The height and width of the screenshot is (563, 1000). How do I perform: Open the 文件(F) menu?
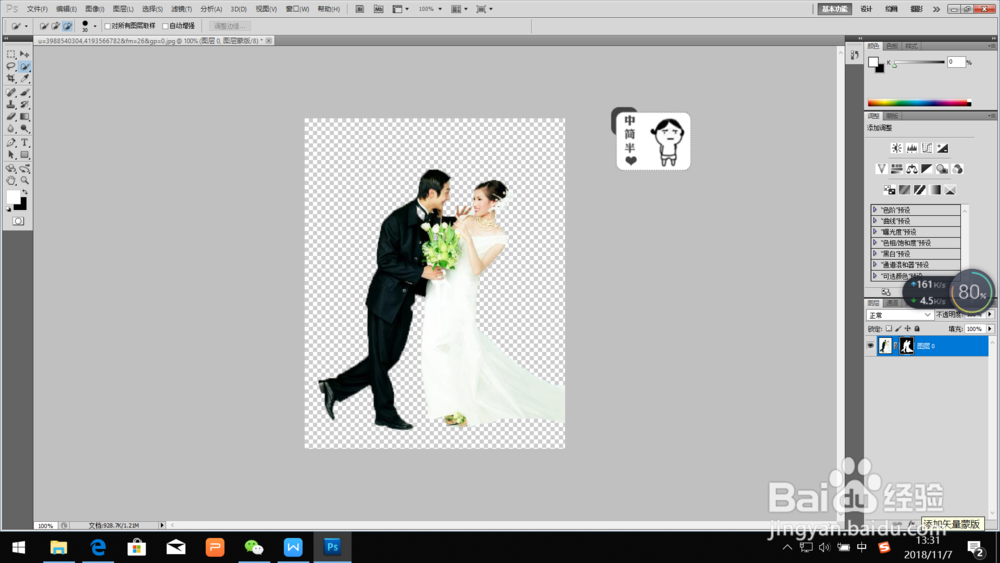pos(37,9)
